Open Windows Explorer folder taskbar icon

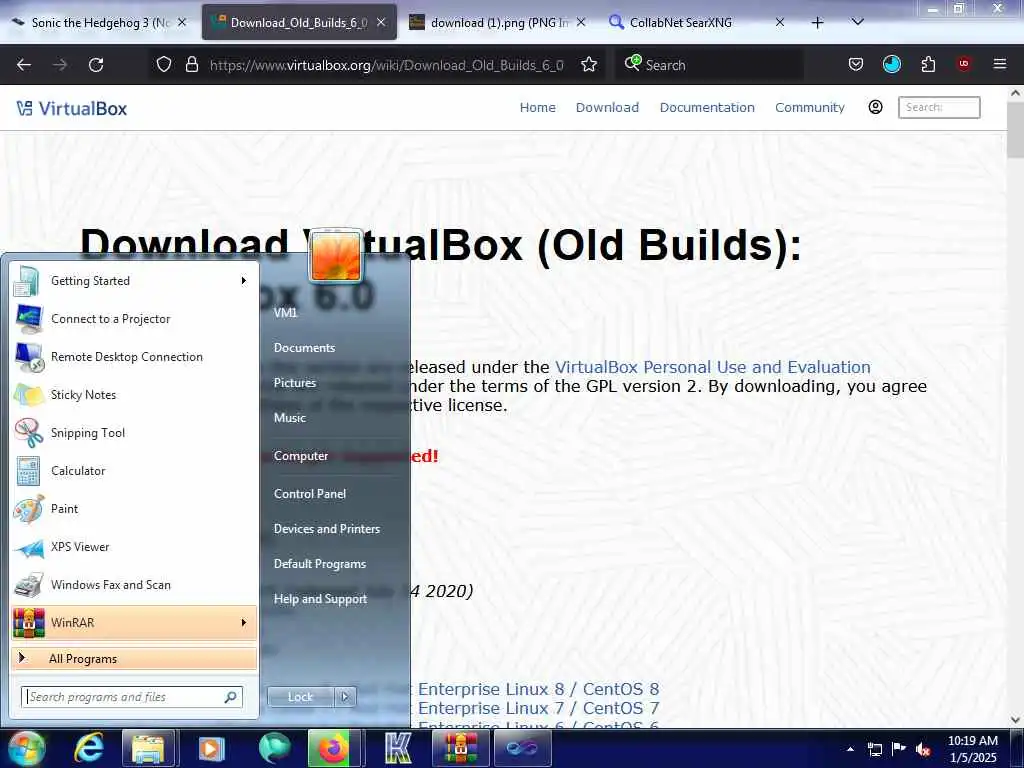(148, 748)
